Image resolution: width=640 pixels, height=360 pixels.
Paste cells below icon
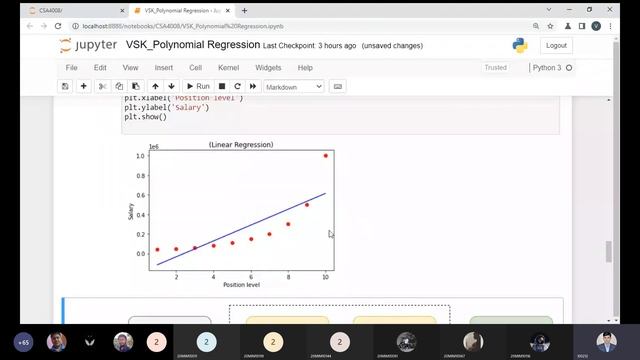pyautogui.click(x=136, y=87)
